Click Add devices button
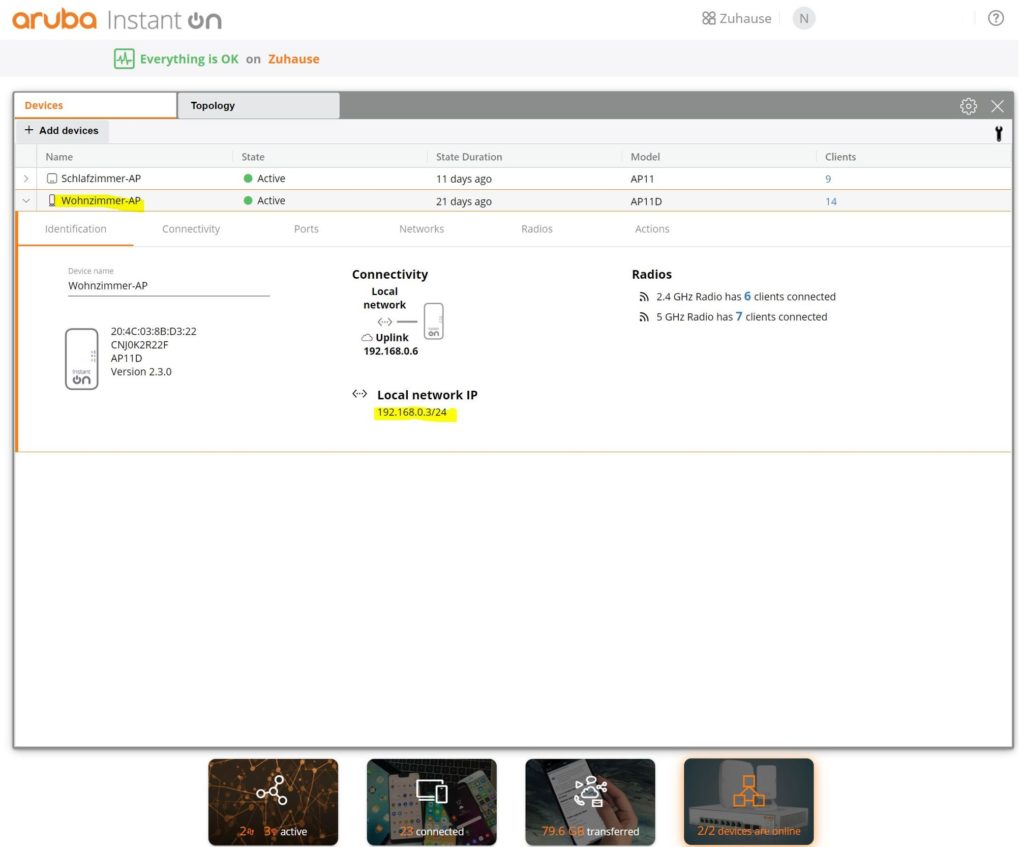1024x847 pixels. (61, 131)
